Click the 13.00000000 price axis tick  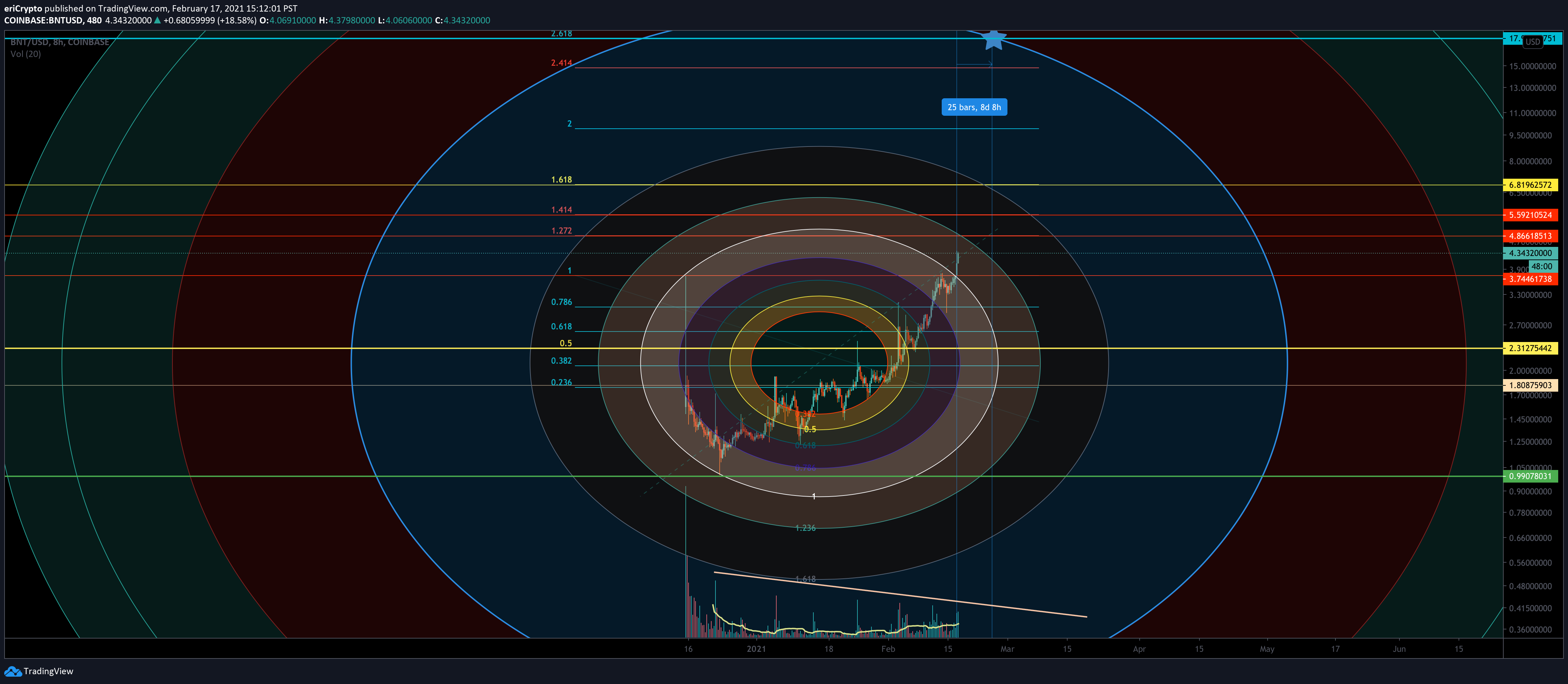(x=1532, y=88)
